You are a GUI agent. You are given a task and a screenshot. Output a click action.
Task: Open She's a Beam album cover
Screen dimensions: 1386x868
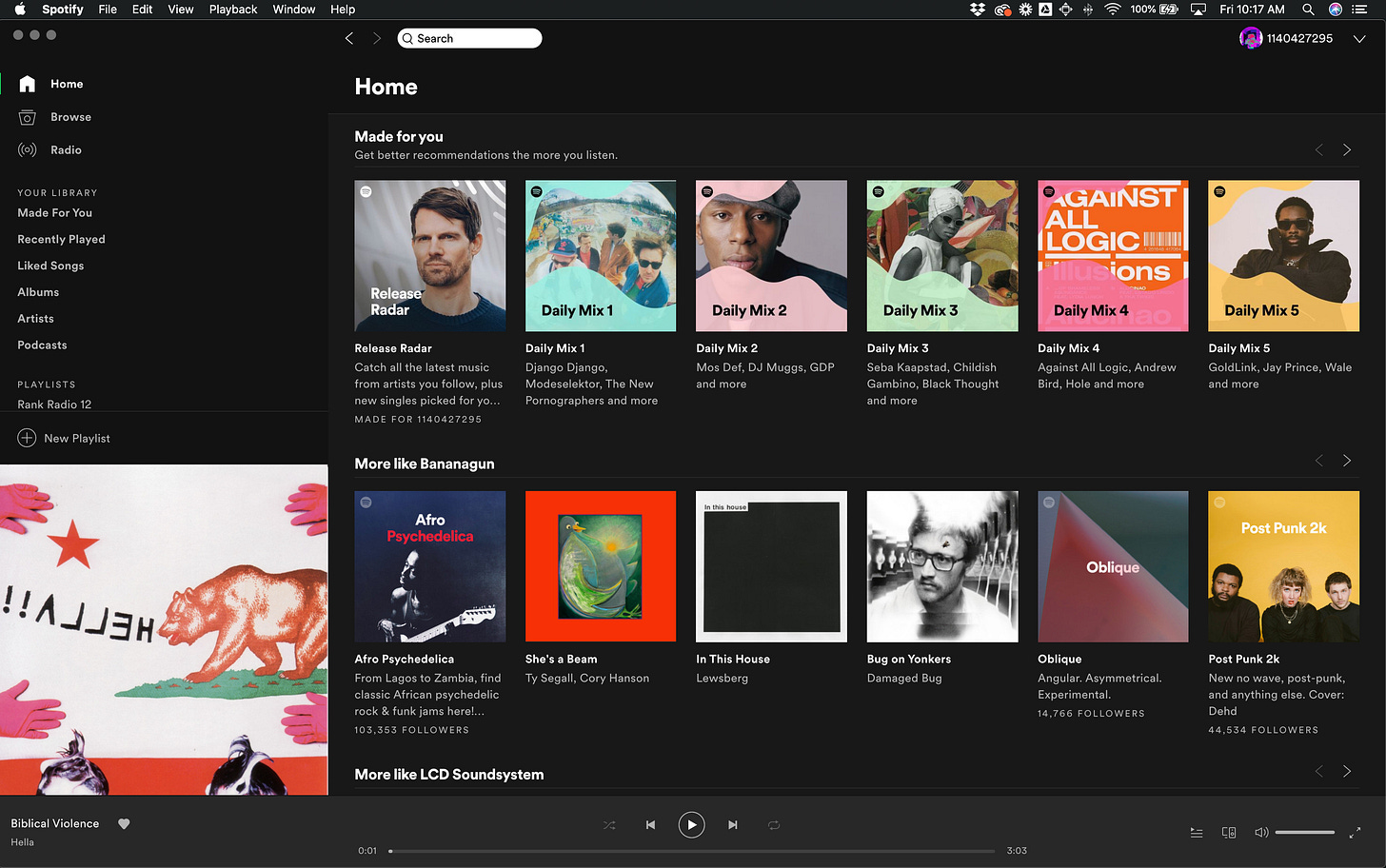point(601,566)
